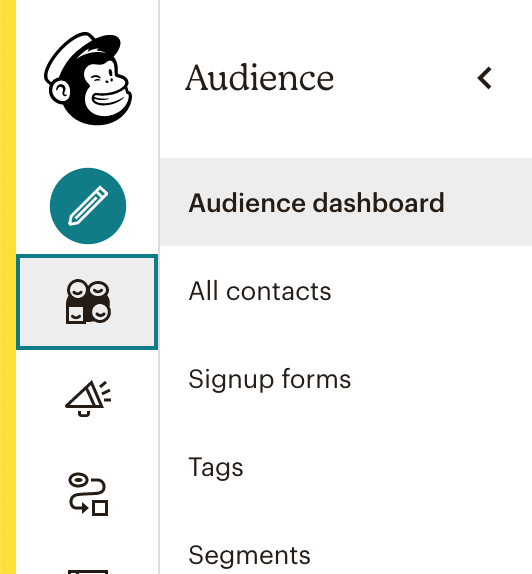Click the teal circular Create icon
This screenshot has height=574, width=532.
88,206
